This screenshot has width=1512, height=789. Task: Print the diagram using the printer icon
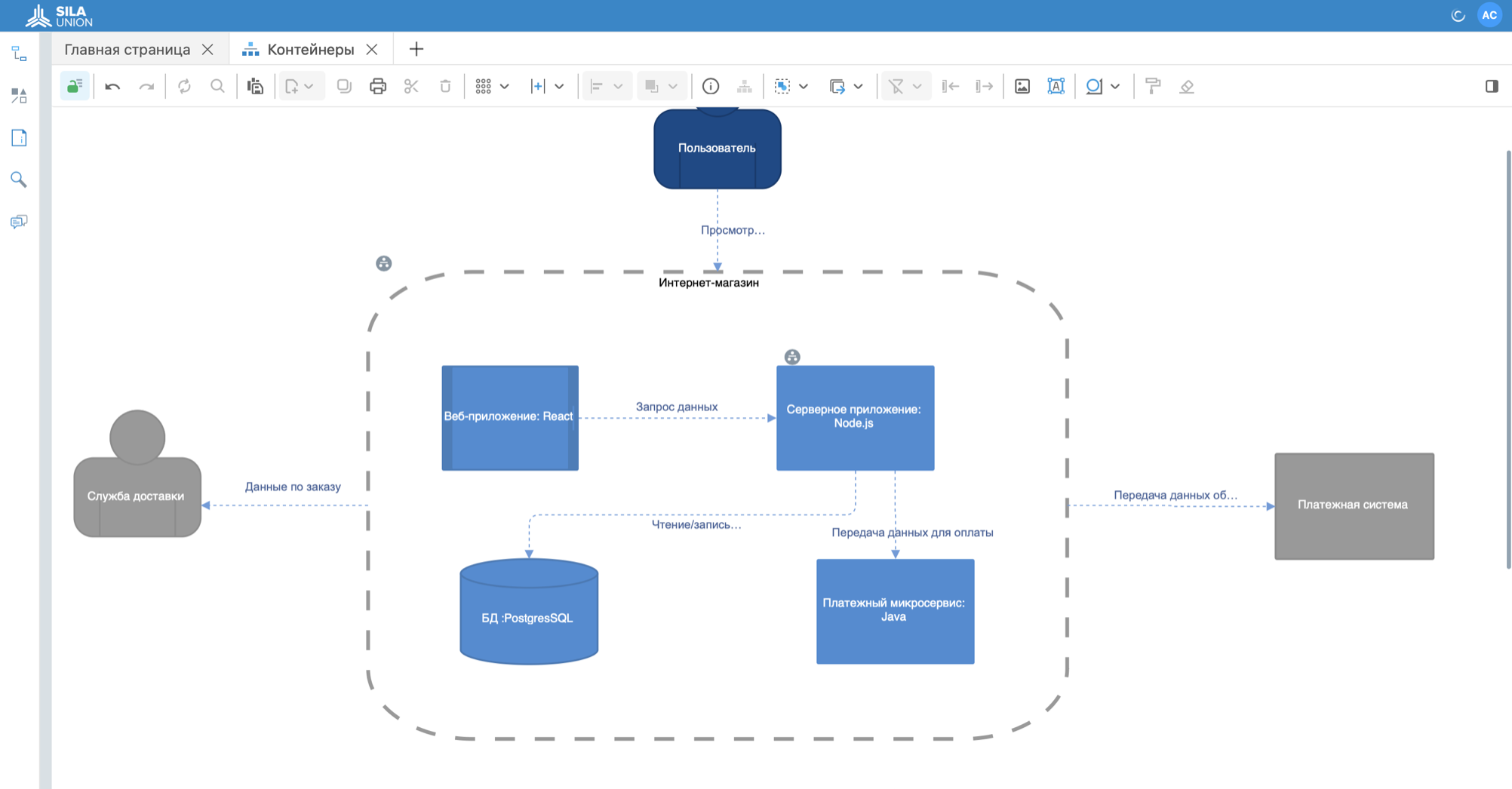[x=377, y=87]
